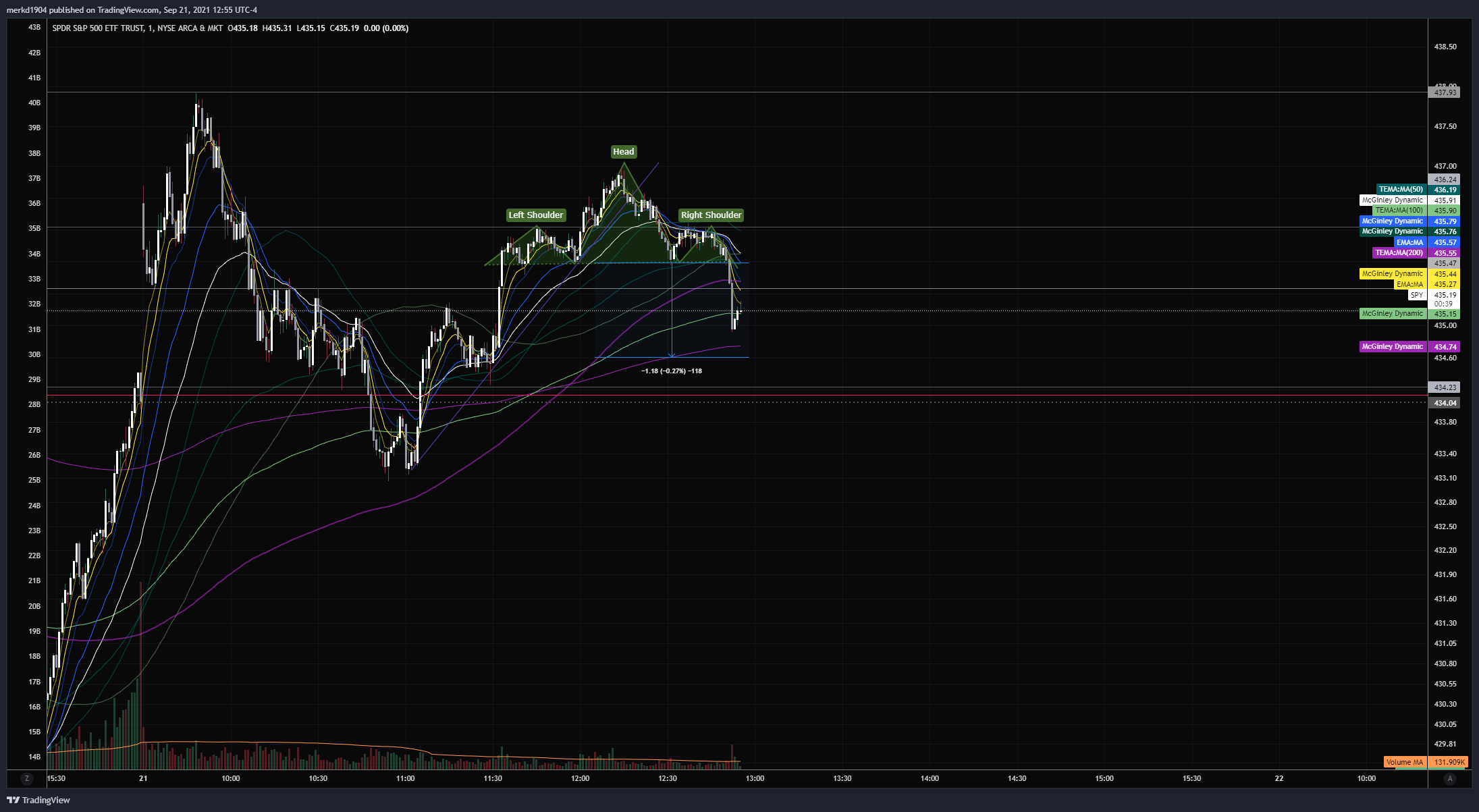1479x812 pixels.
Task: Click the A auto-scale button at bottom right
Action: coord(1449,778)
